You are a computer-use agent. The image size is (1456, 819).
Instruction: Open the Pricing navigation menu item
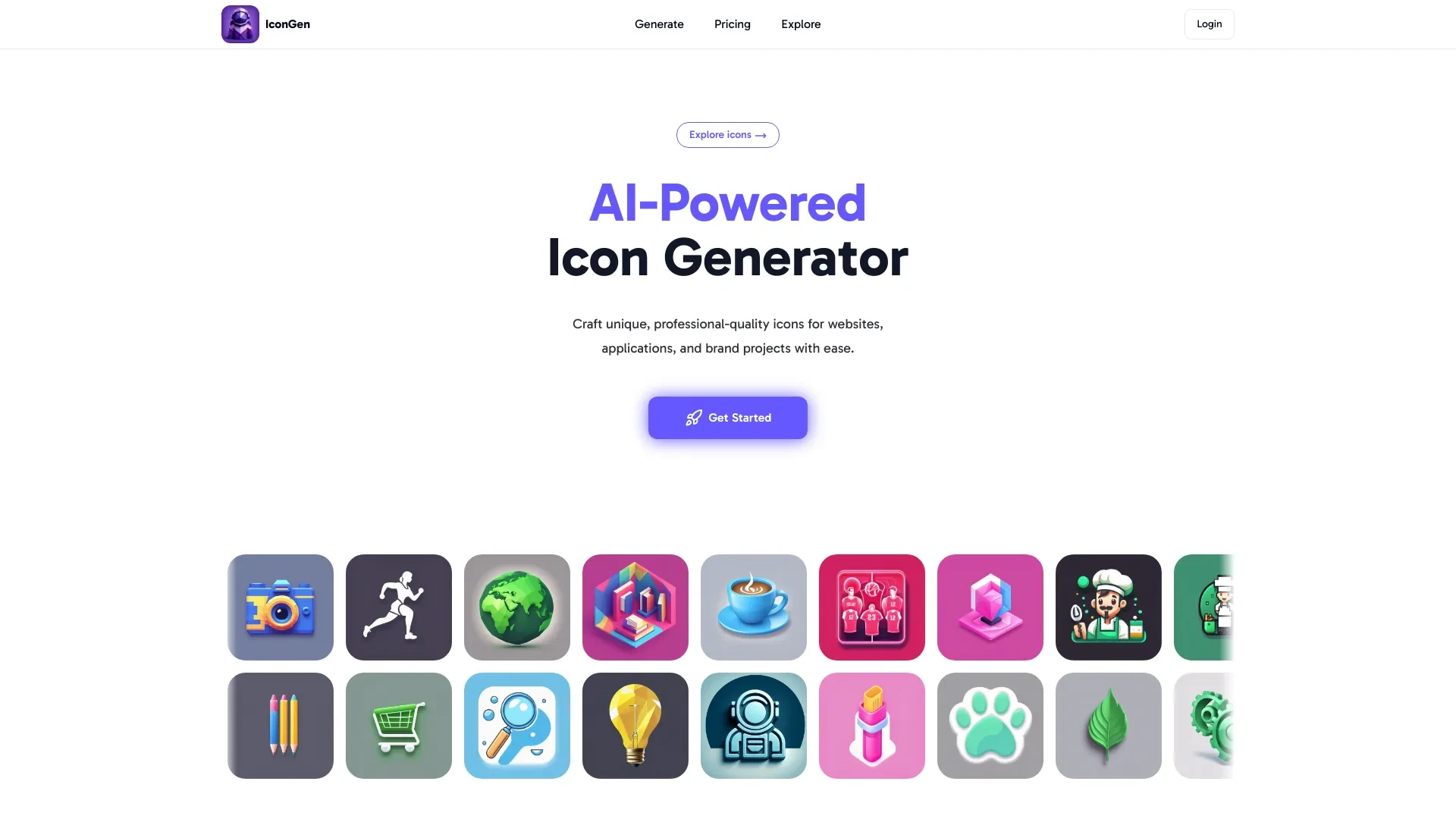(732, 24)
